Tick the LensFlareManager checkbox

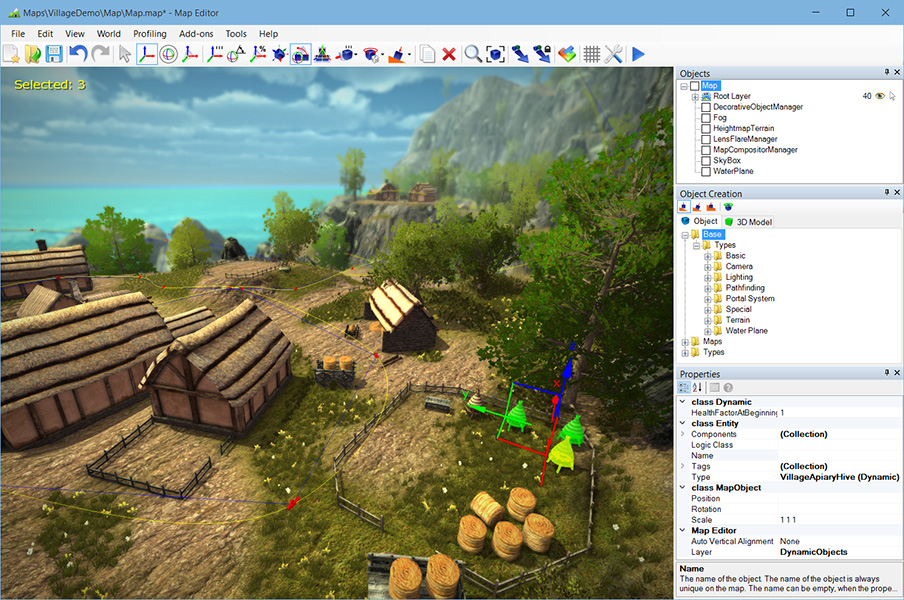coord(706,139)
